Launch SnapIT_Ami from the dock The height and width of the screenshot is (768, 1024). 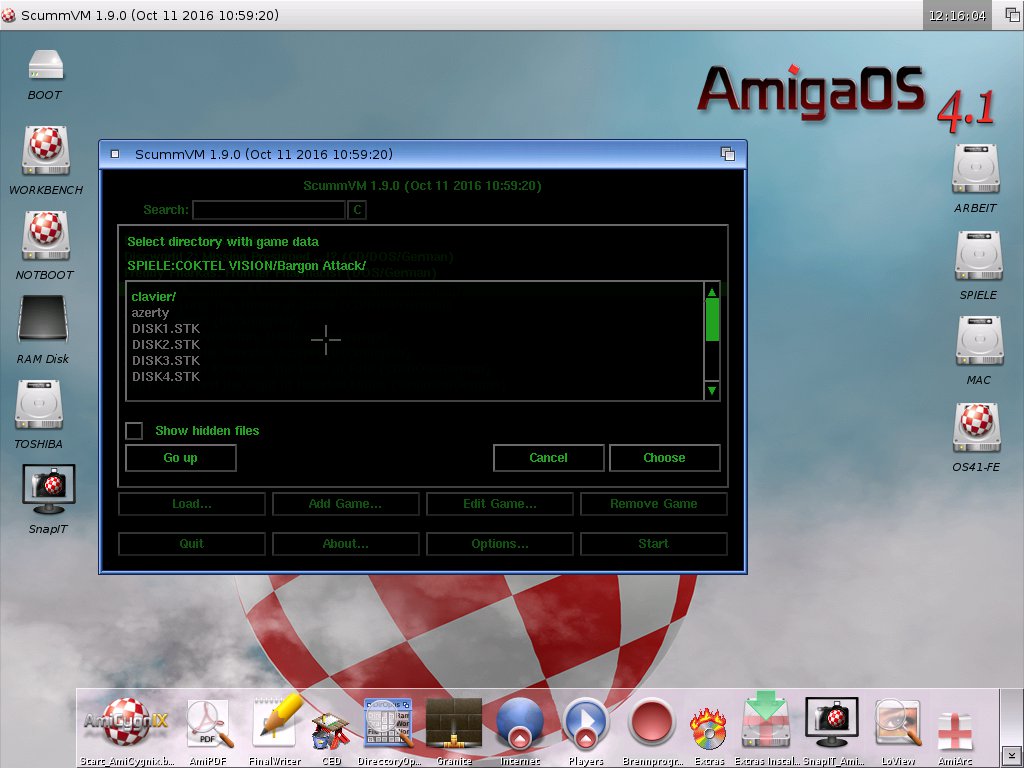831,722
